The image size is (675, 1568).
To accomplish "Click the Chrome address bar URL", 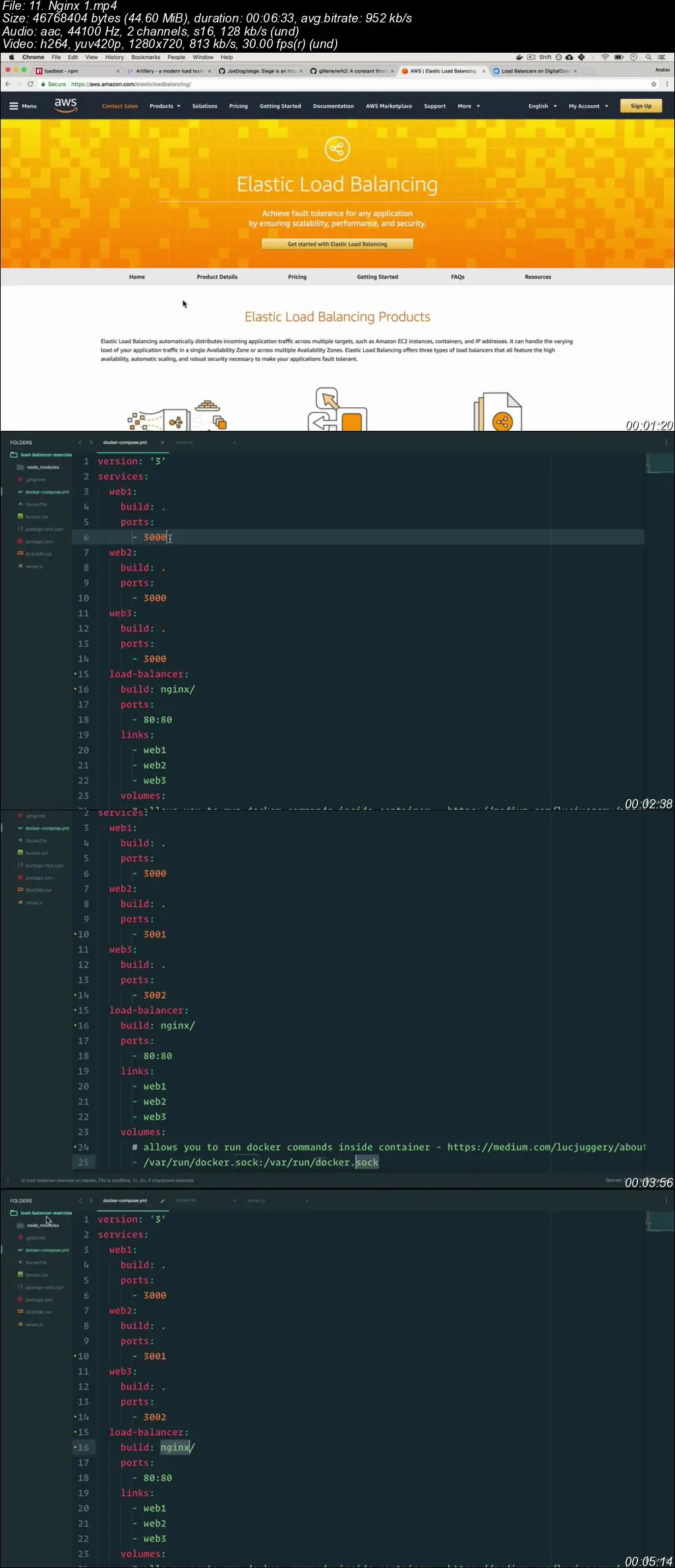I will (131, 84).
